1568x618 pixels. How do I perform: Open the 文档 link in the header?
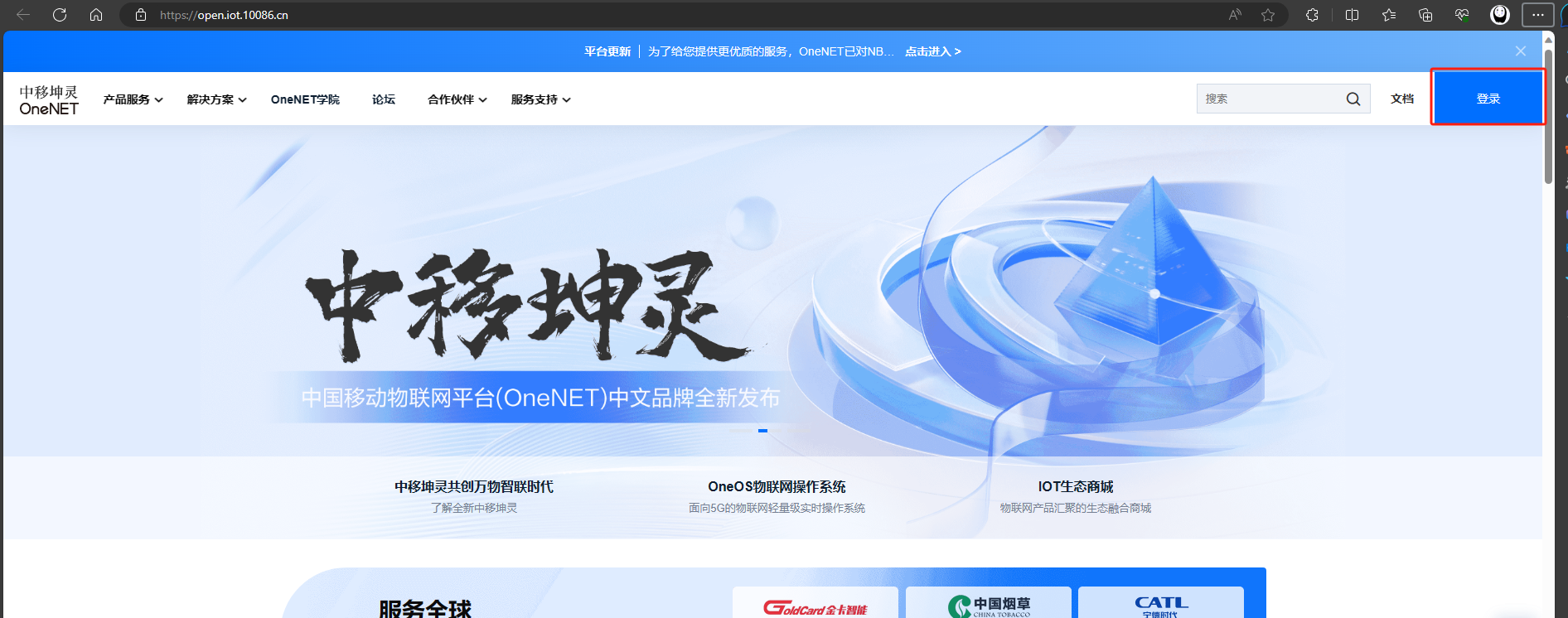[x=1402, y=99]
